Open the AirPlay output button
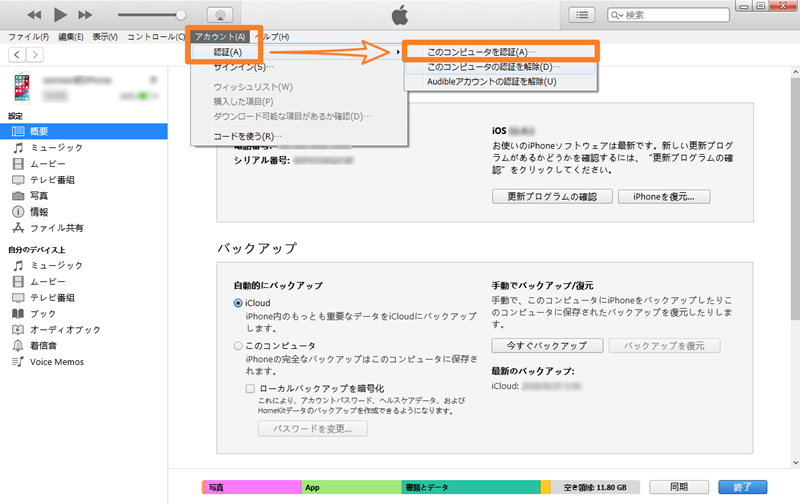 click(220, 15)
